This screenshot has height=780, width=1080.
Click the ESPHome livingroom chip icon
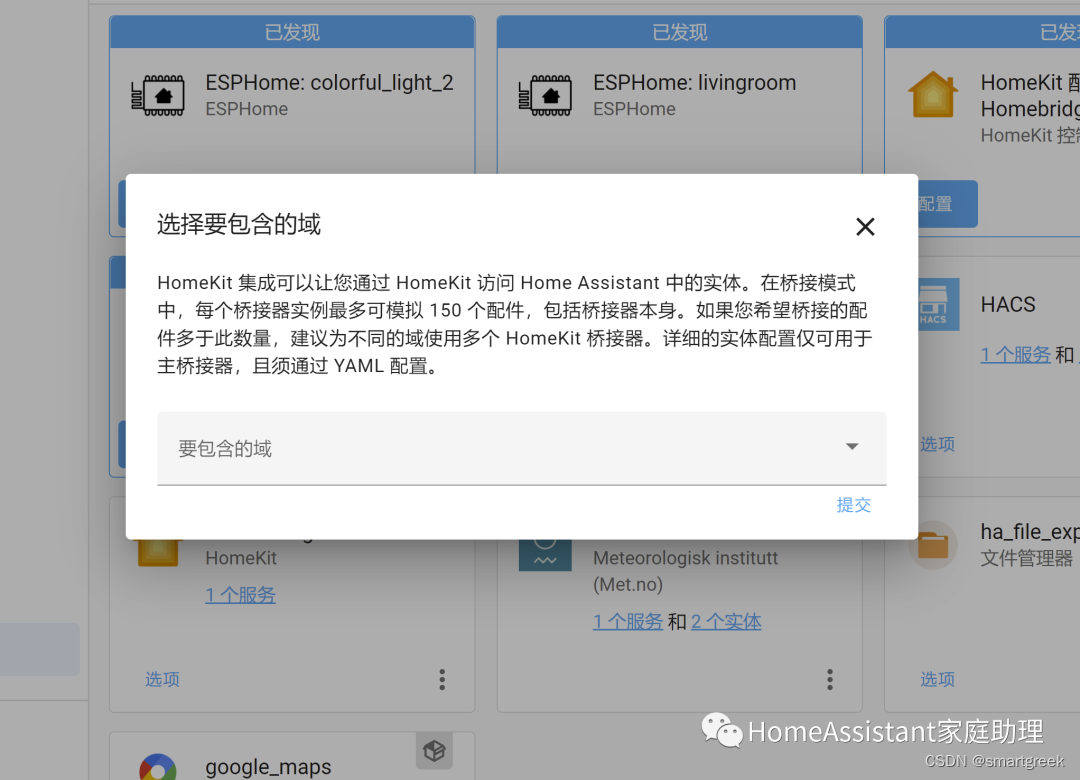click(545, 95)
